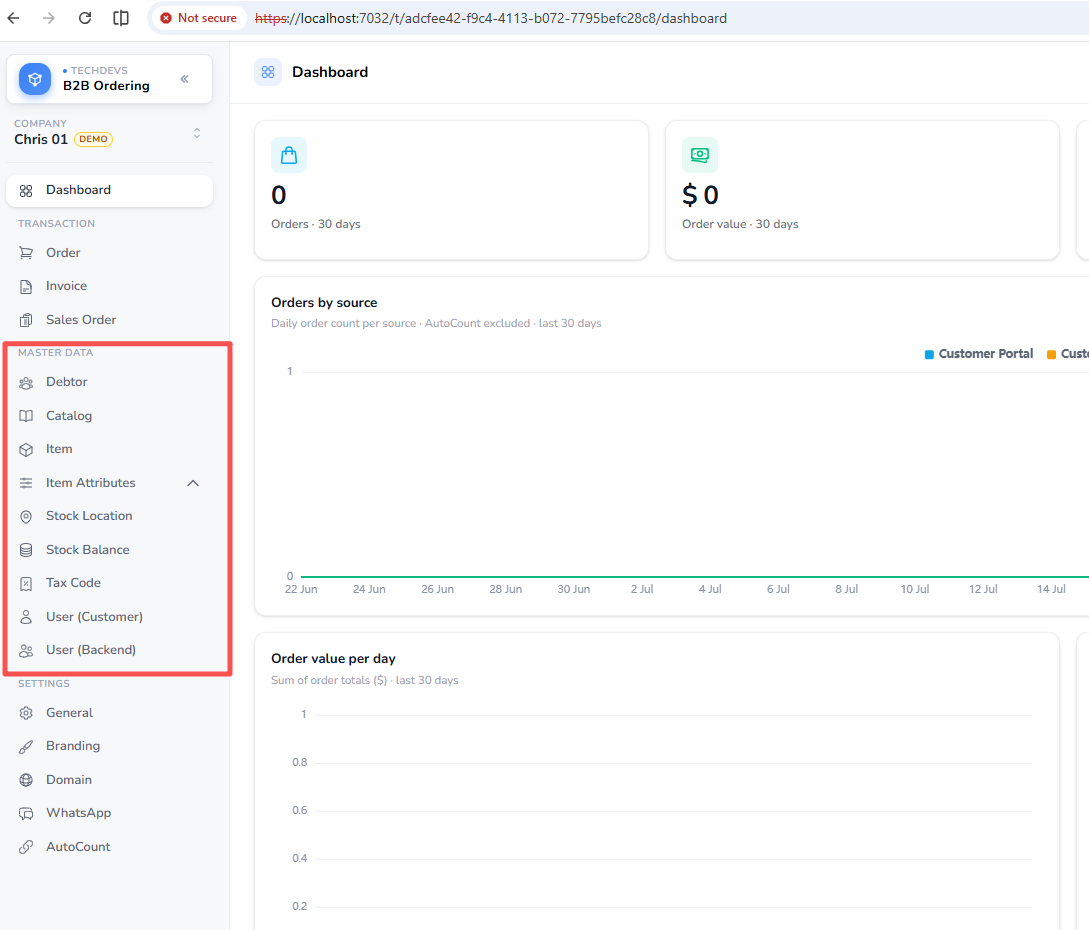
Task: Open the Debtor menu item
Action: (x=110, y=382)
